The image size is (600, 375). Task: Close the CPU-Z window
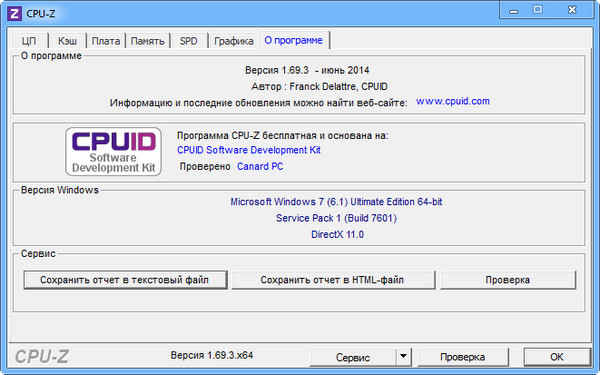click(572, 10)
